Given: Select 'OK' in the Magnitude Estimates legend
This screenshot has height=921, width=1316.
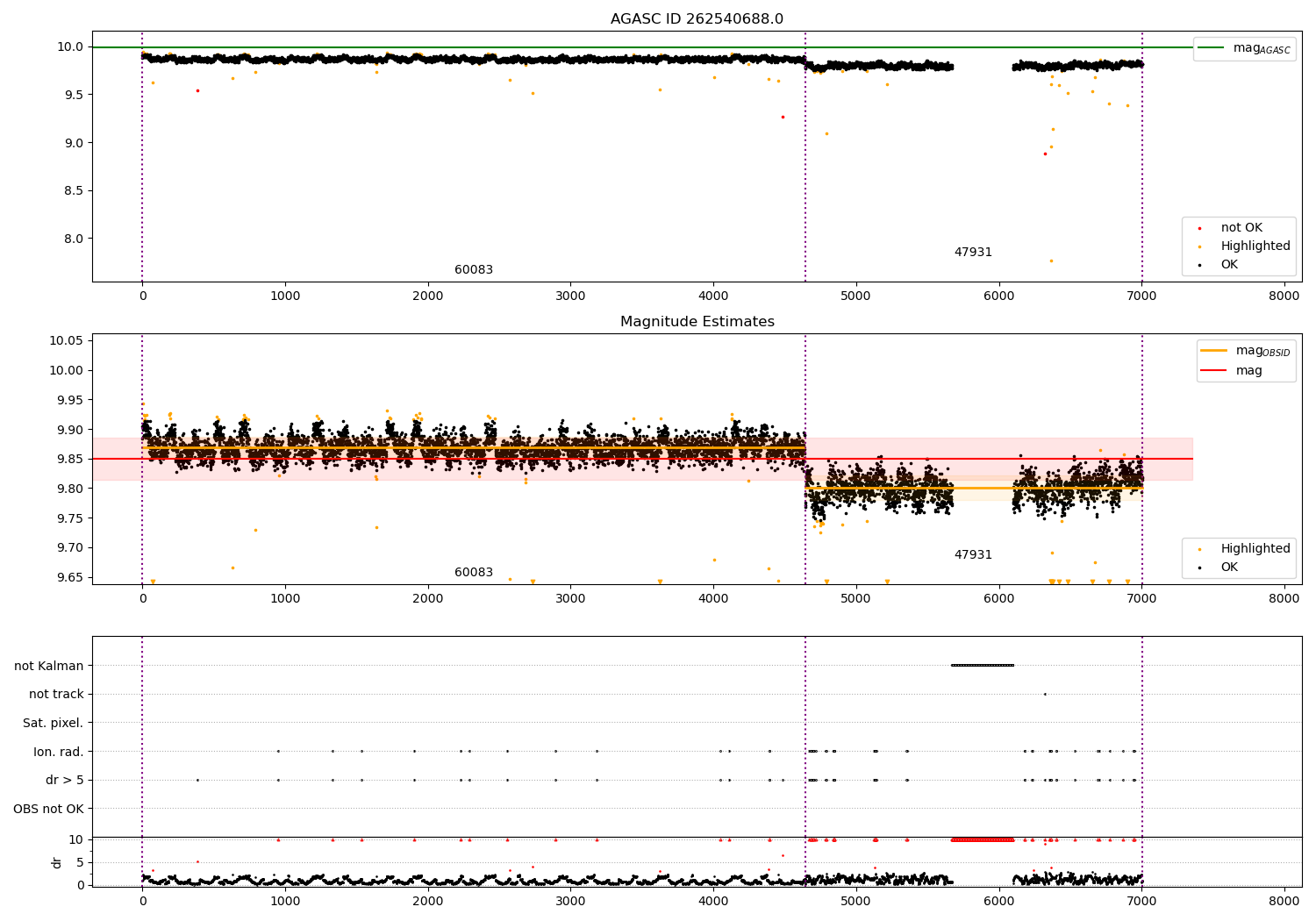Looking at the screenshot, I should tap(1229, 568).
